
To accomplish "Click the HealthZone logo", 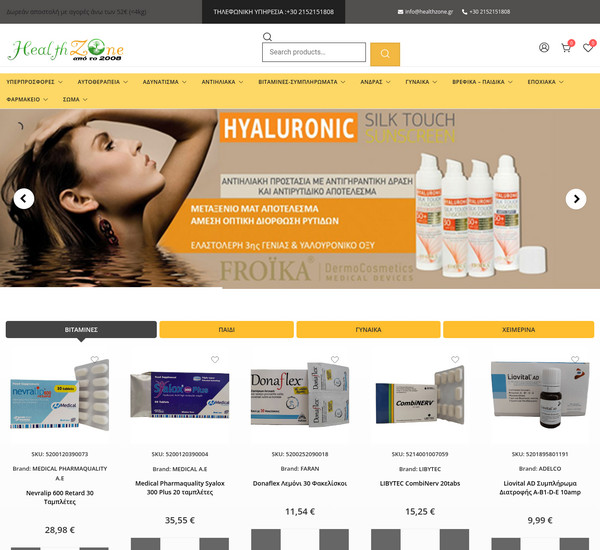I will [65, 50].
